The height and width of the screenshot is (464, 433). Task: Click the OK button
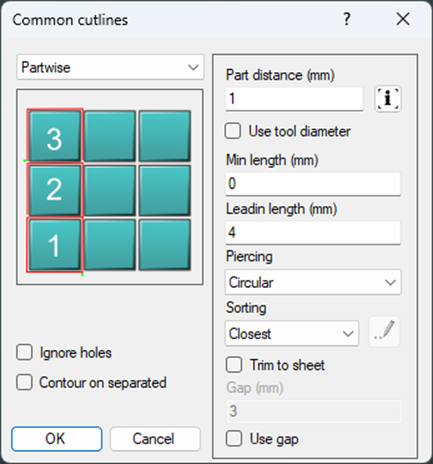click(x=57, y=439)
